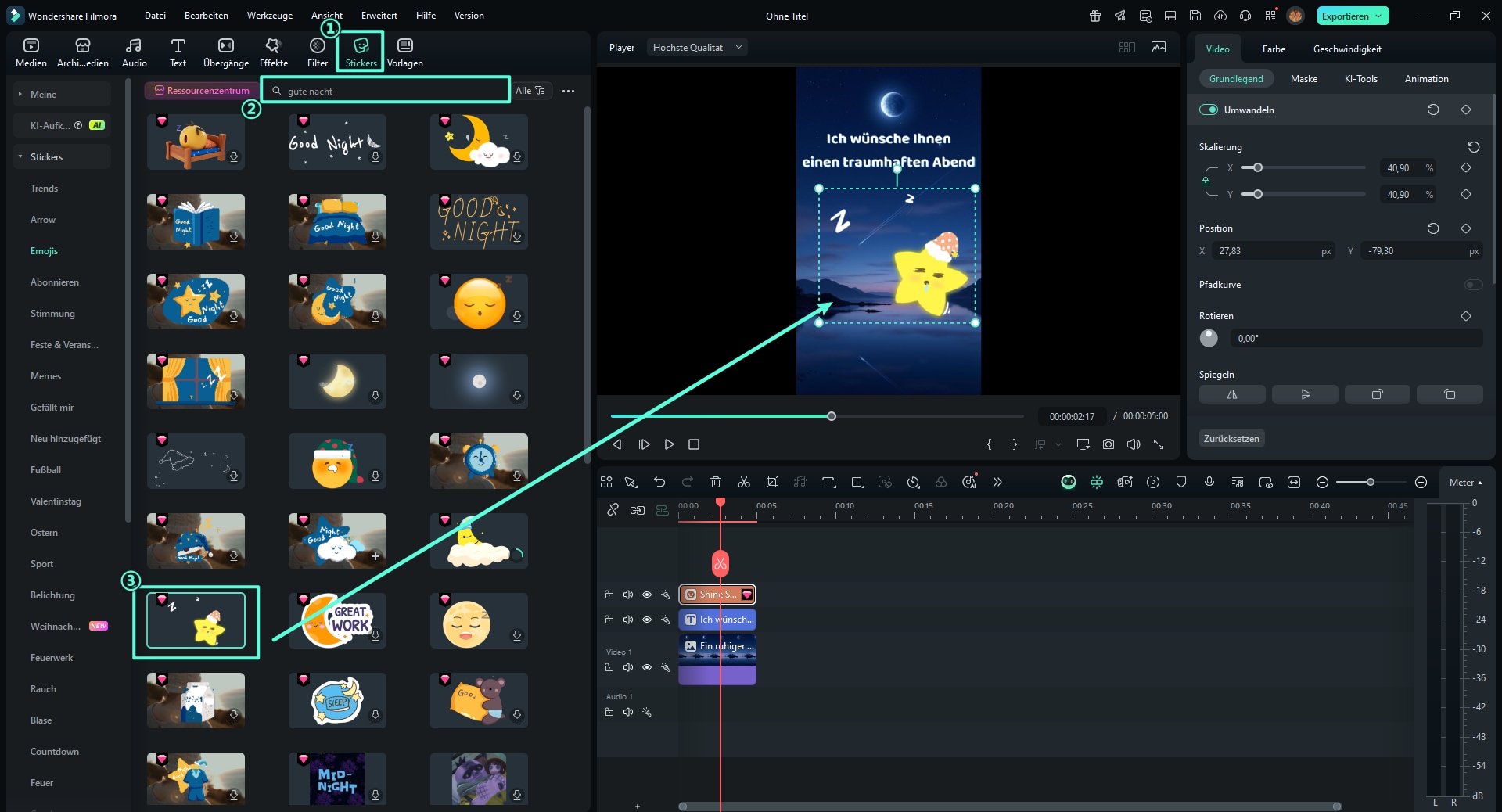Open the Datei menu
Screen dimensions: 1502x812
coord(155,16)
